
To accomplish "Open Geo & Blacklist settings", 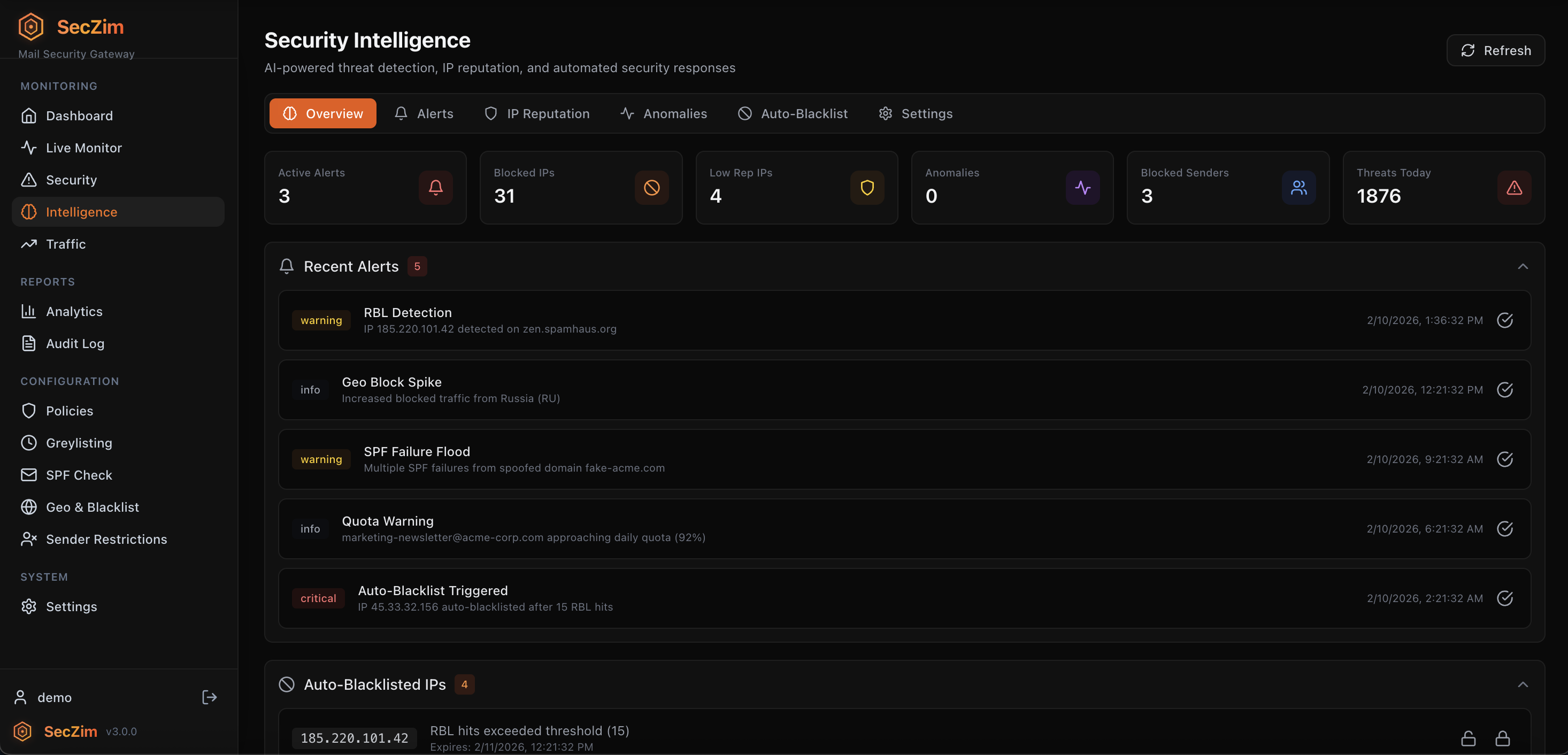I will point(93,506).
